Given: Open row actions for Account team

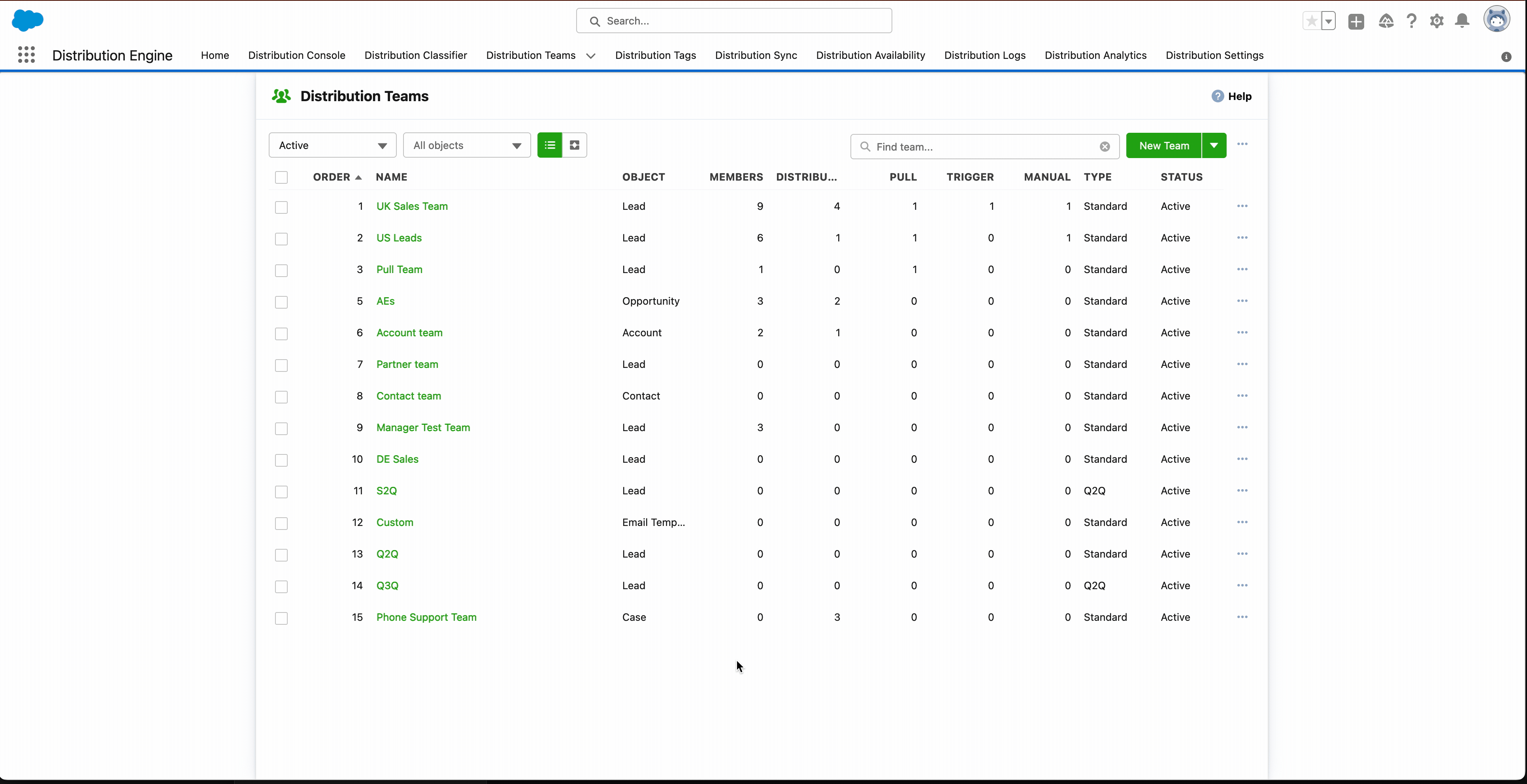Looking at the screenshot, I should click(x=1242, y=332).
